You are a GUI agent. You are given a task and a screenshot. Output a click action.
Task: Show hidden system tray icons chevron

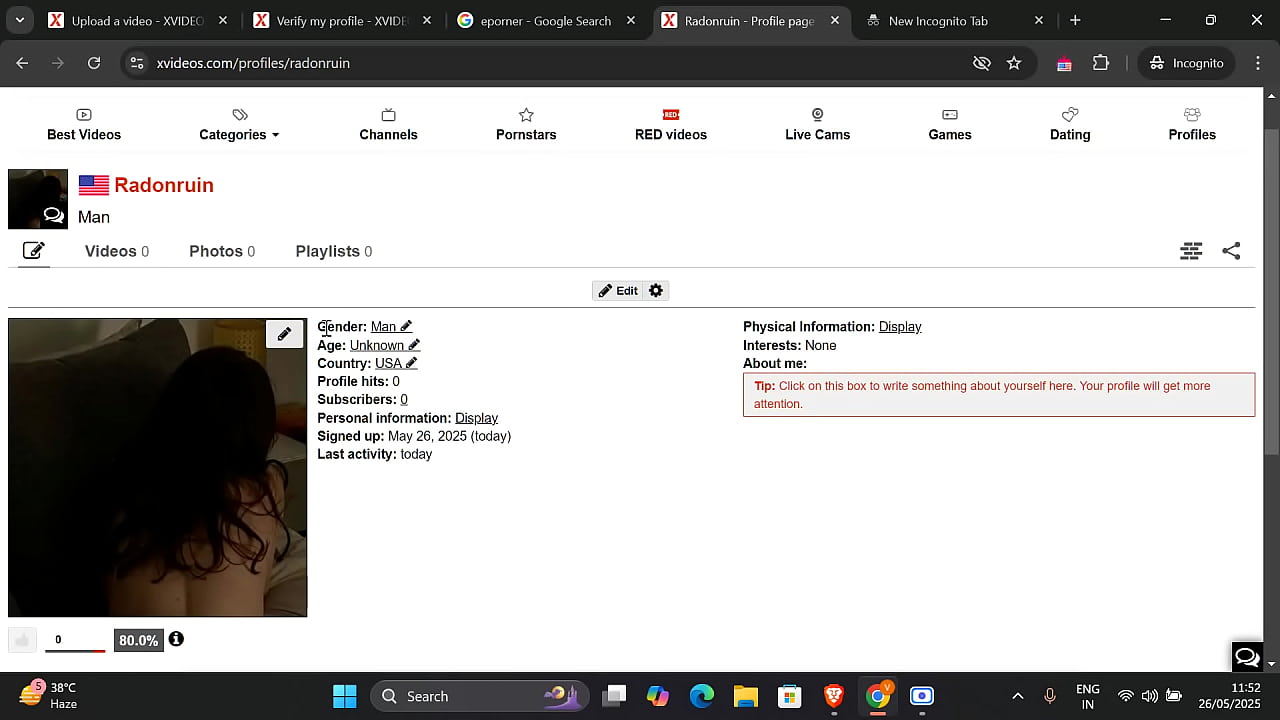pyautogui.click(x=1017, y=696)
